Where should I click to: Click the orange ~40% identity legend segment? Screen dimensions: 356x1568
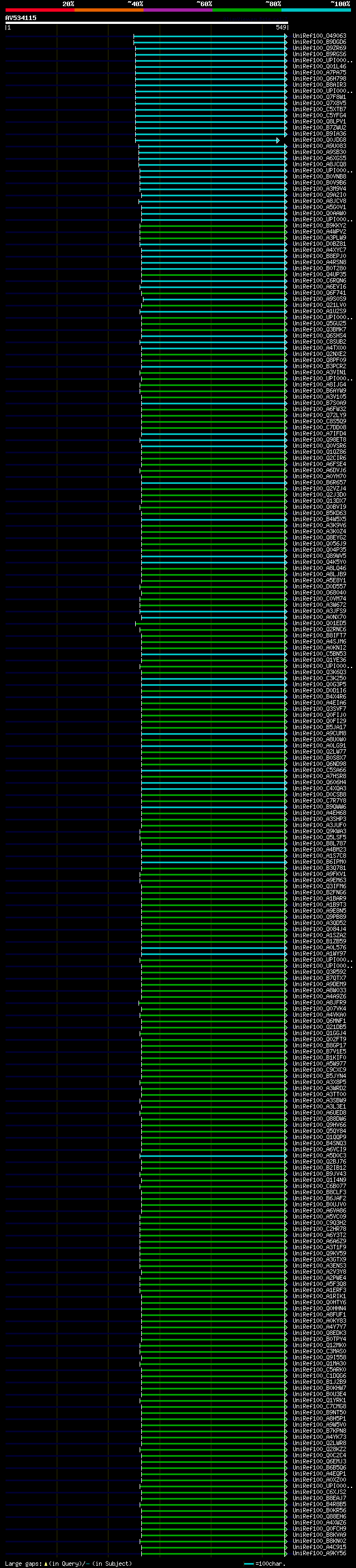click(x=109, y=10)
